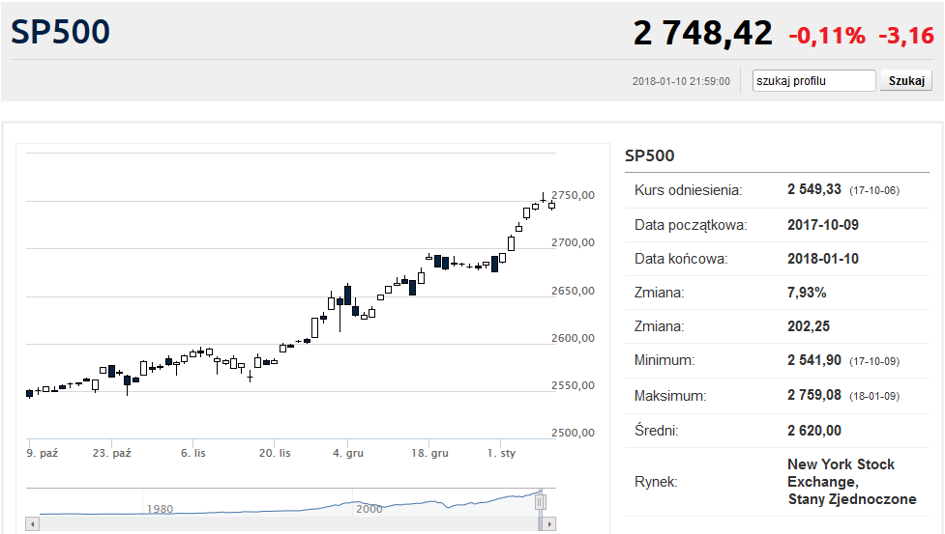Click the Minimum value 2 541,90
Image resolution: width=945 pixels, height=534 pixels.
(x=815, y=361)
